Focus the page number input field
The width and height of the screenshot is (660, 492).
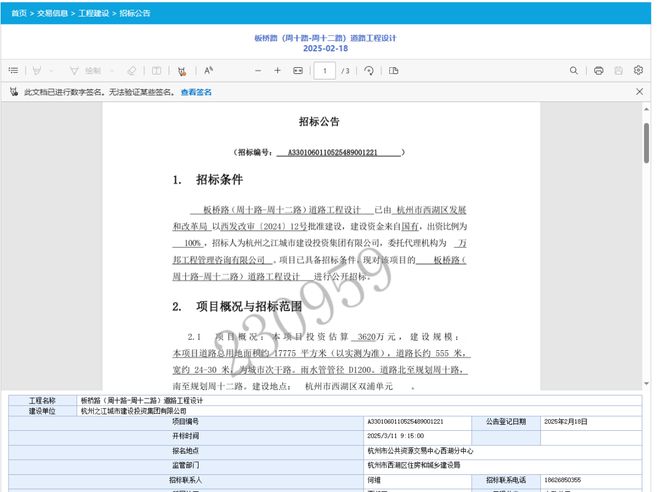coord(325,71)
